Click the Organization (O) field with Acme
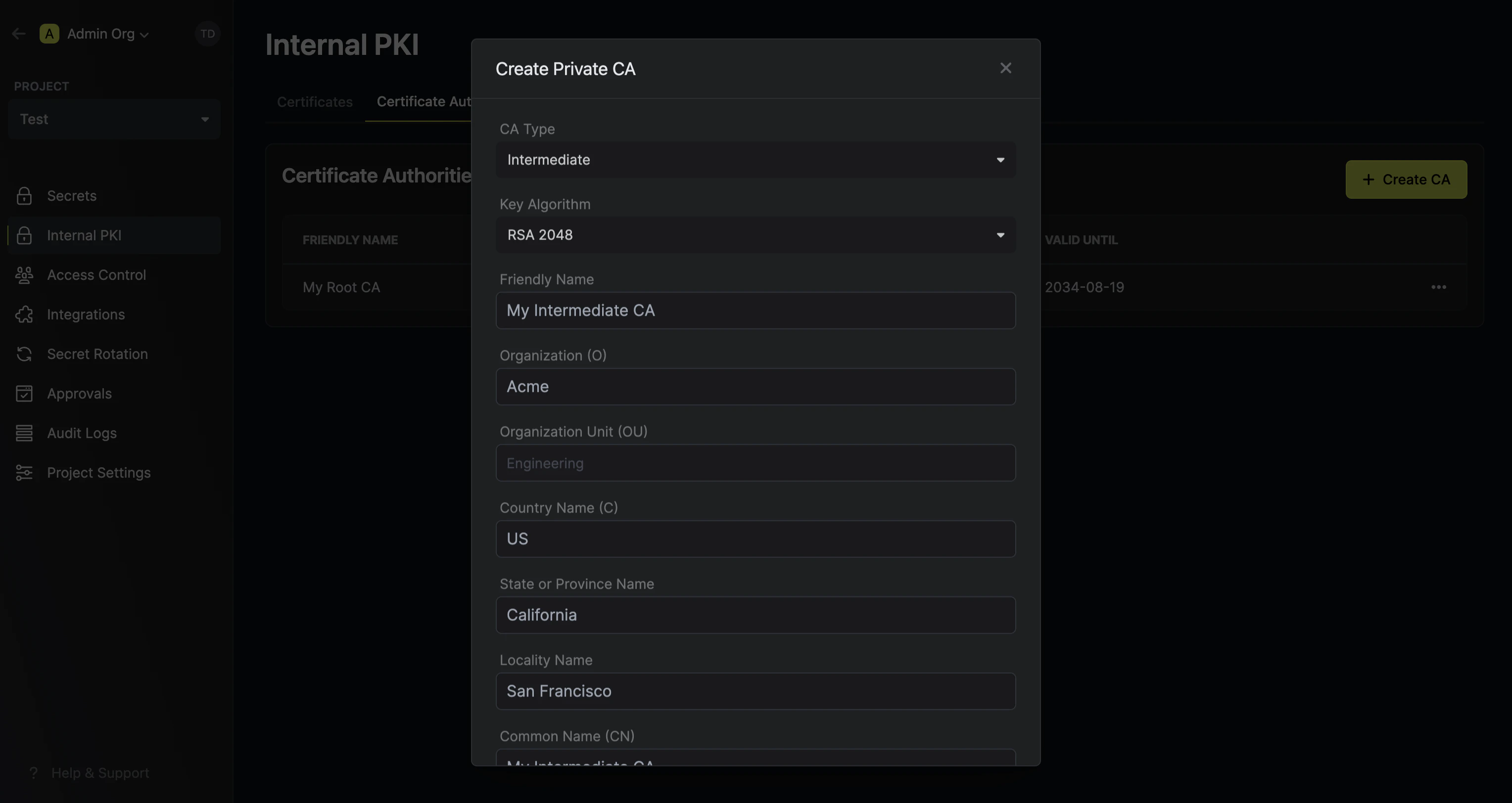 click(x=756, y=387)
